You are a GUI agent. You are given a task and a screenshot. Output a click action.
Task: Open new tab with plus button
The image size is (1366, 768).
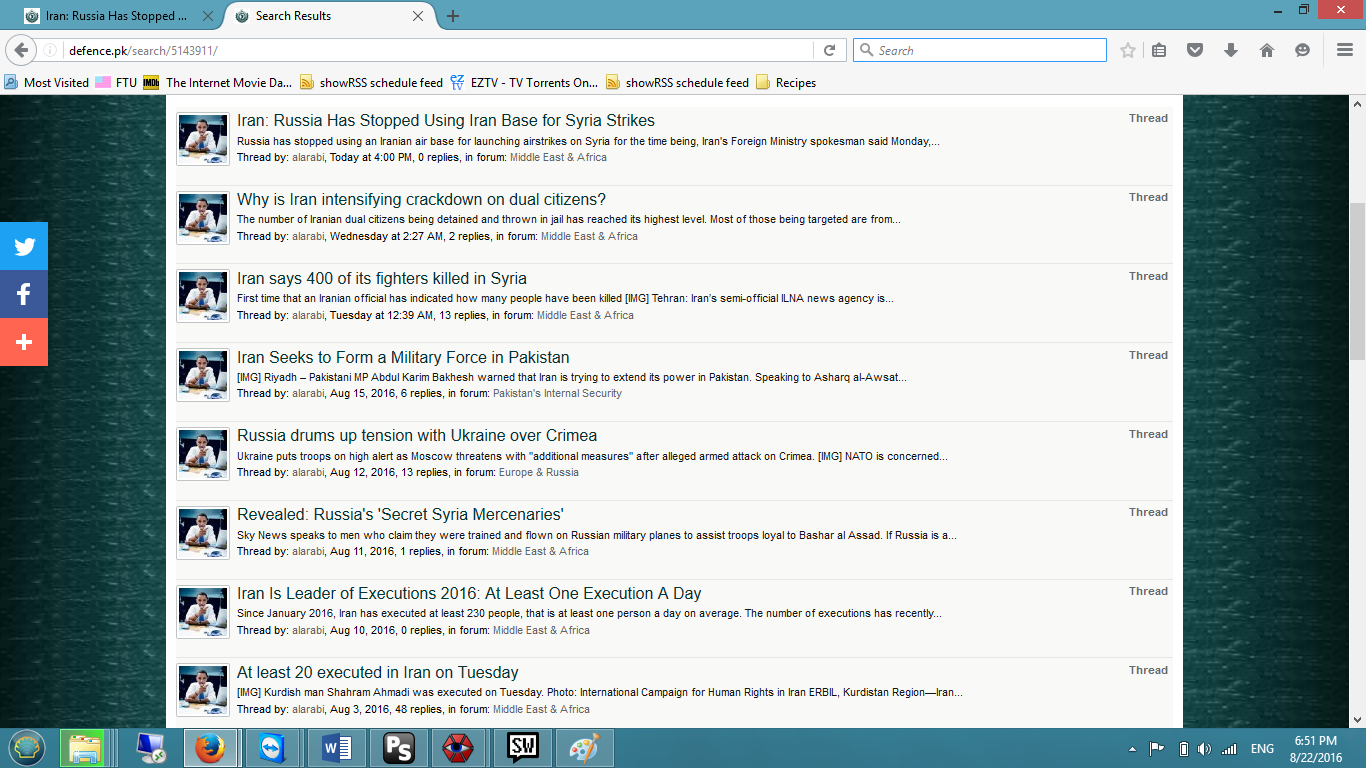point(453,16)
